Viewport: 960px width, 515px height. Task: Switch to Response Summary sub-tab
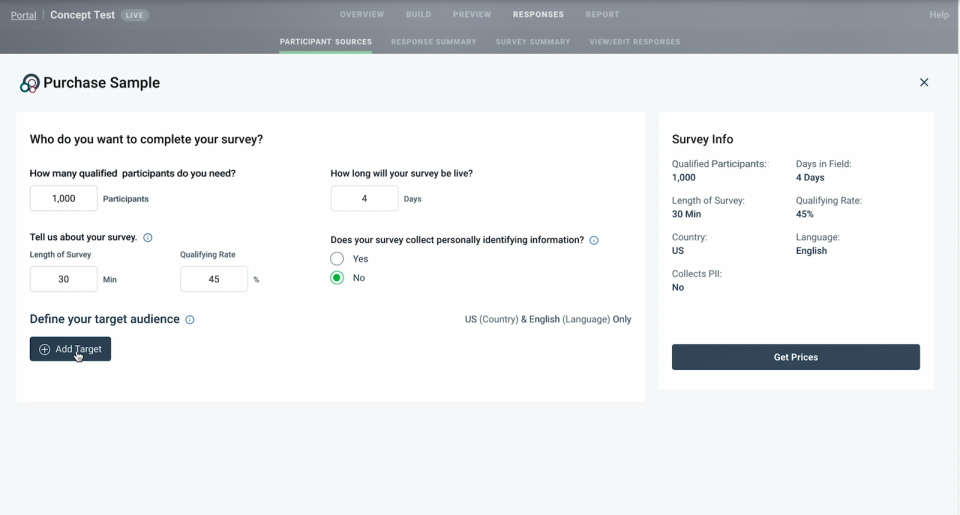click(x=434, y=42)
